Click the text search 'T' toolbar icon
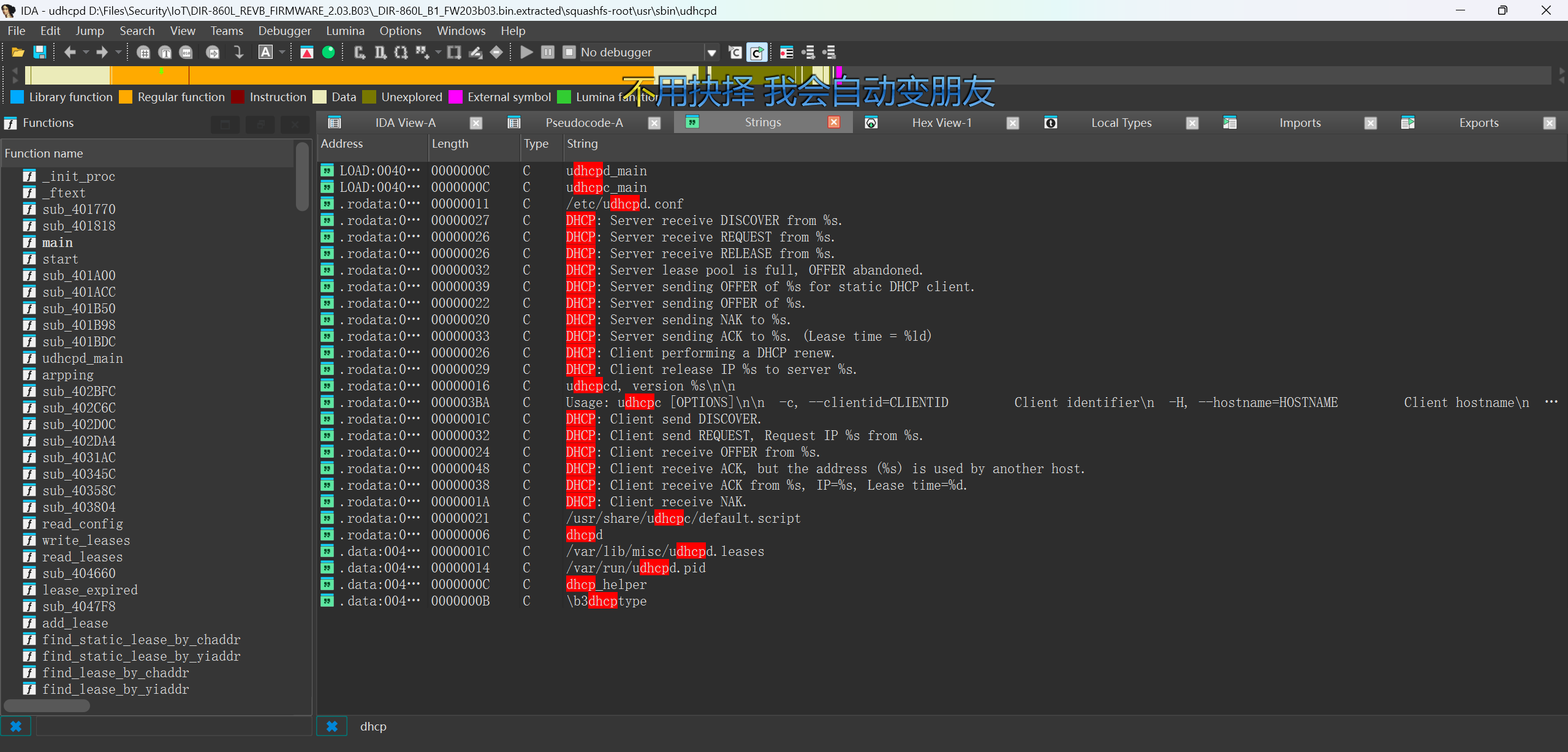The width and height of the screenshot is (1568, 752). [x=165, y=53]
